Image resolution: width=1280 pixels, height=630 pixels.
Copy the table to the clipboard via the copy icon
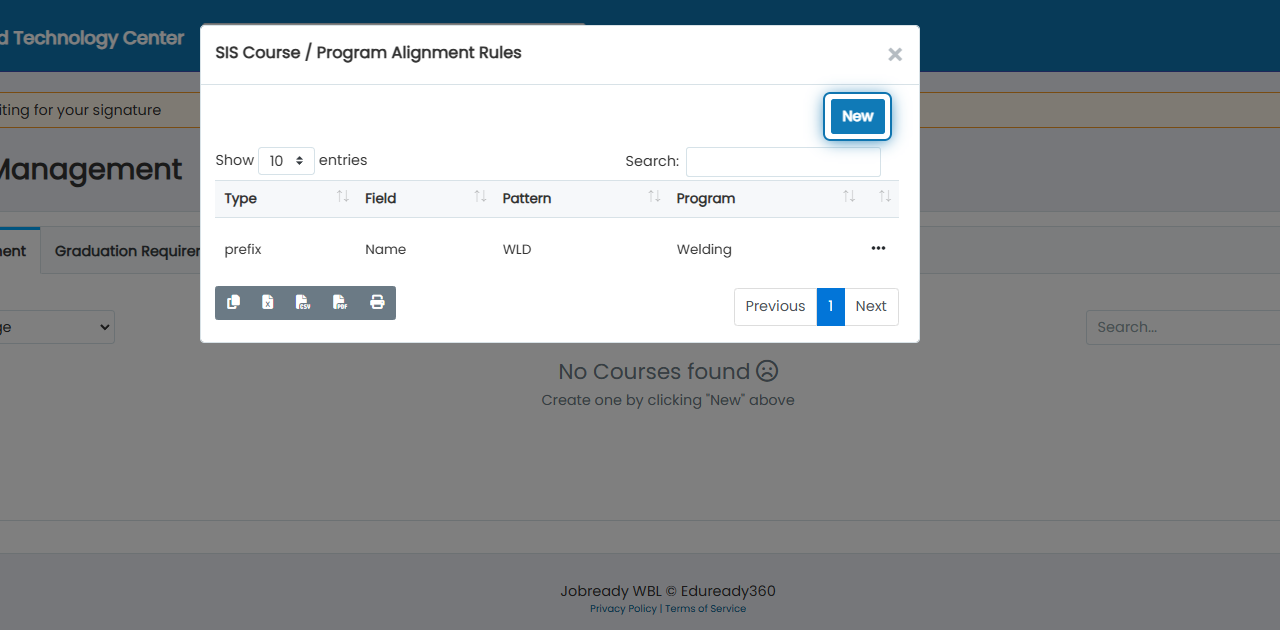(233, 303)
